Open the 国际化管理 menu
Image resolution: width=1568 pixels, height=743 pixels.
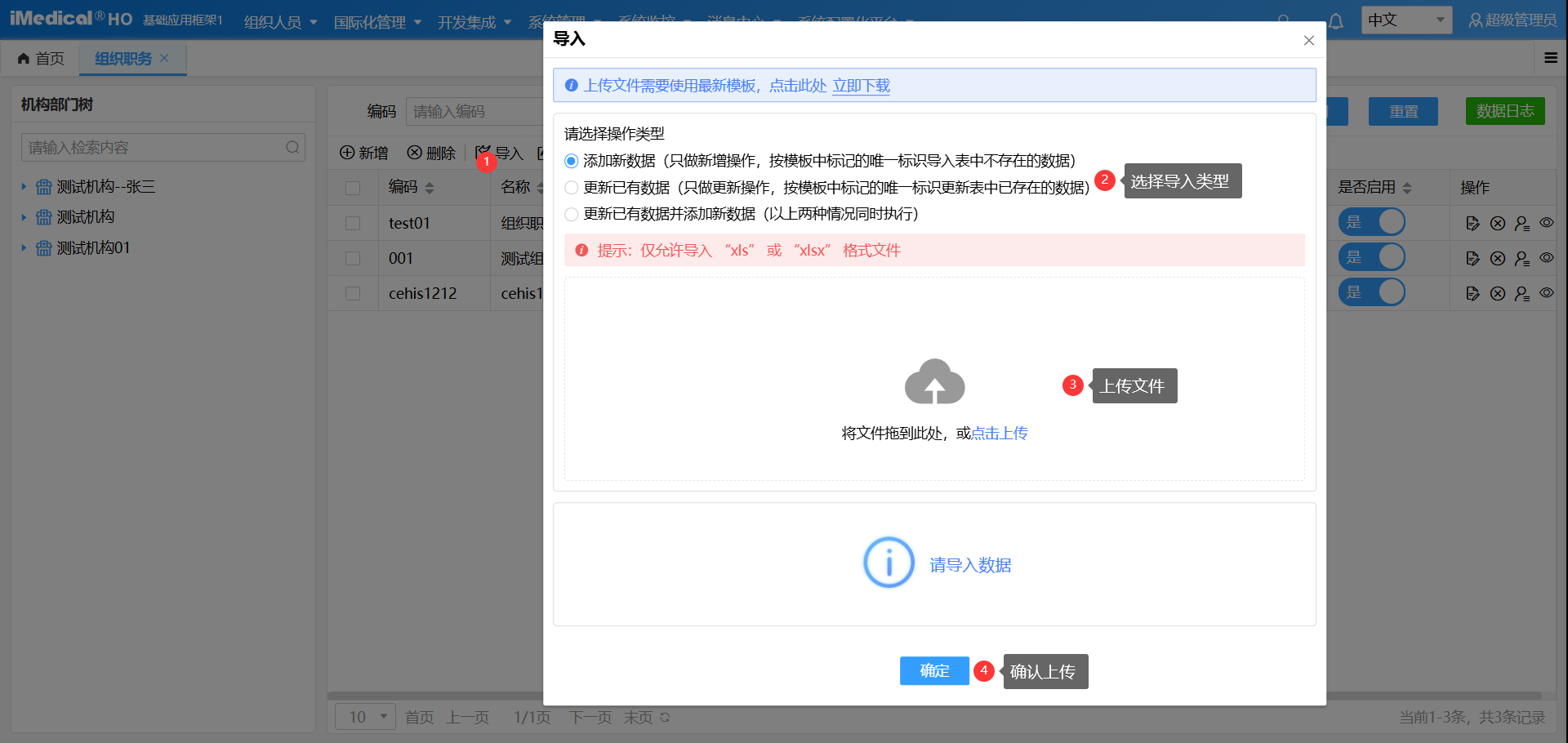377,22
